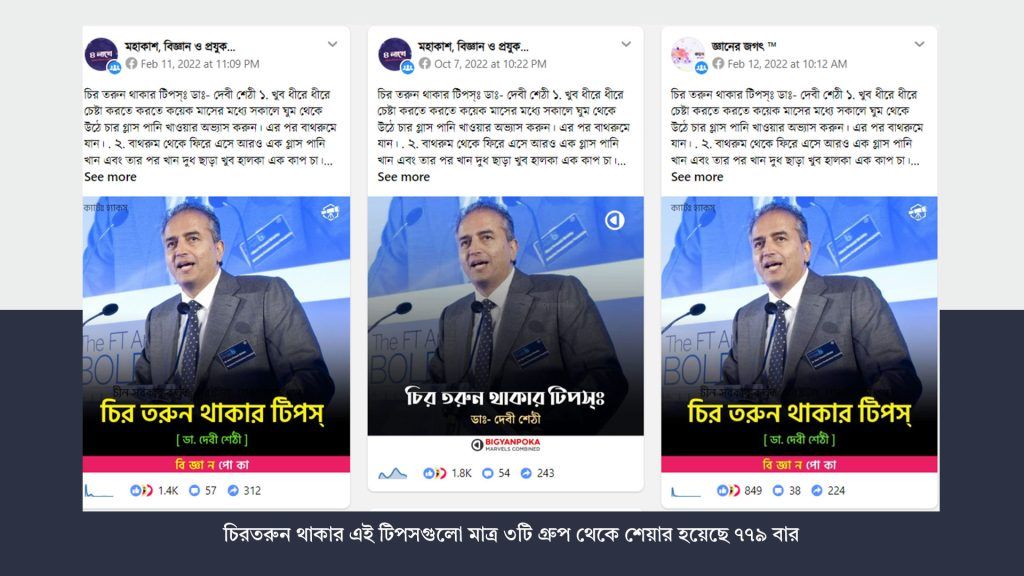Screen dimensions: 1024x576
Task: Open options chevron on Feb 11 post
Action: click(x=332, y=44)
